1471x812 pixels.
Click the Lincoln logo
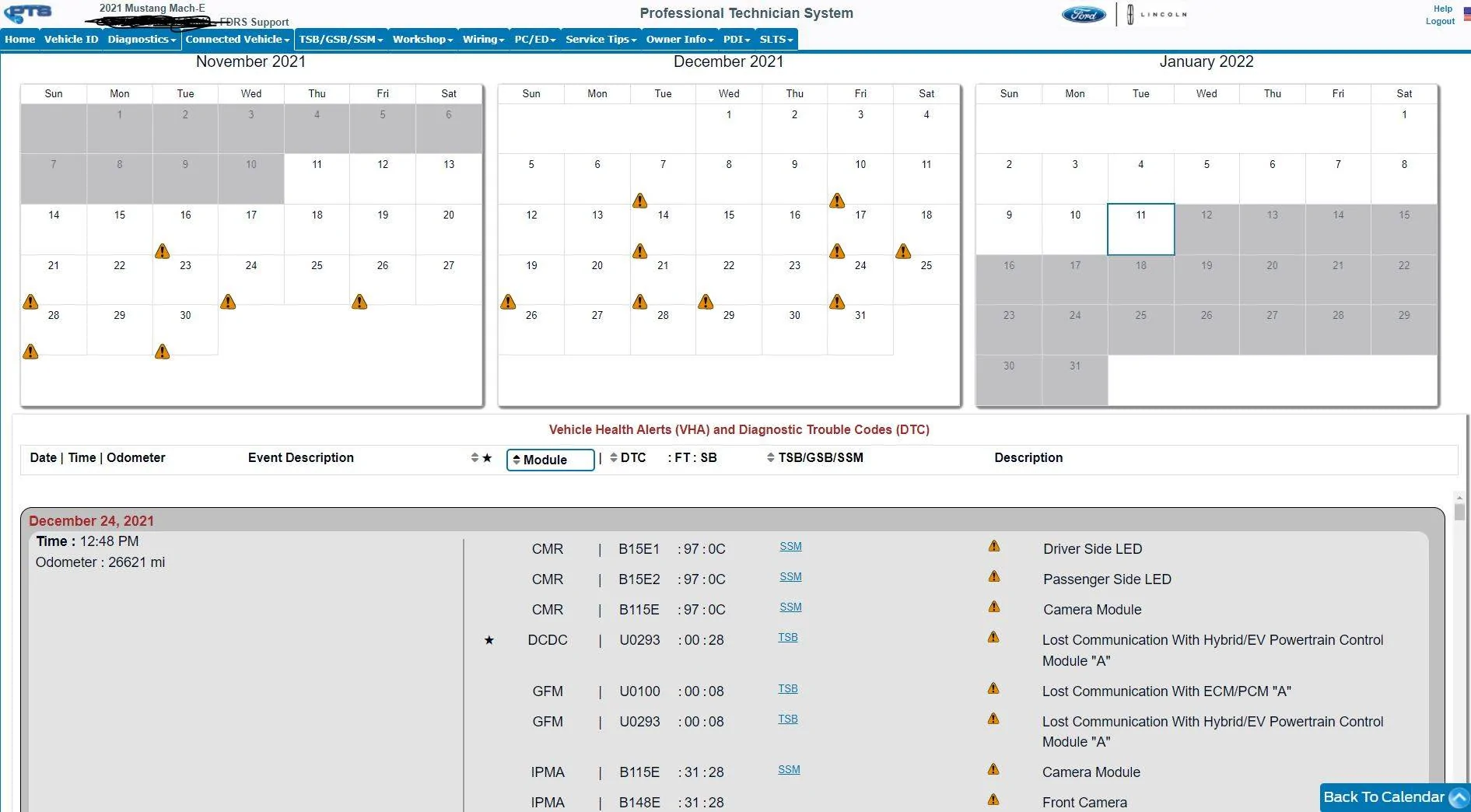tap(1158, 14)
